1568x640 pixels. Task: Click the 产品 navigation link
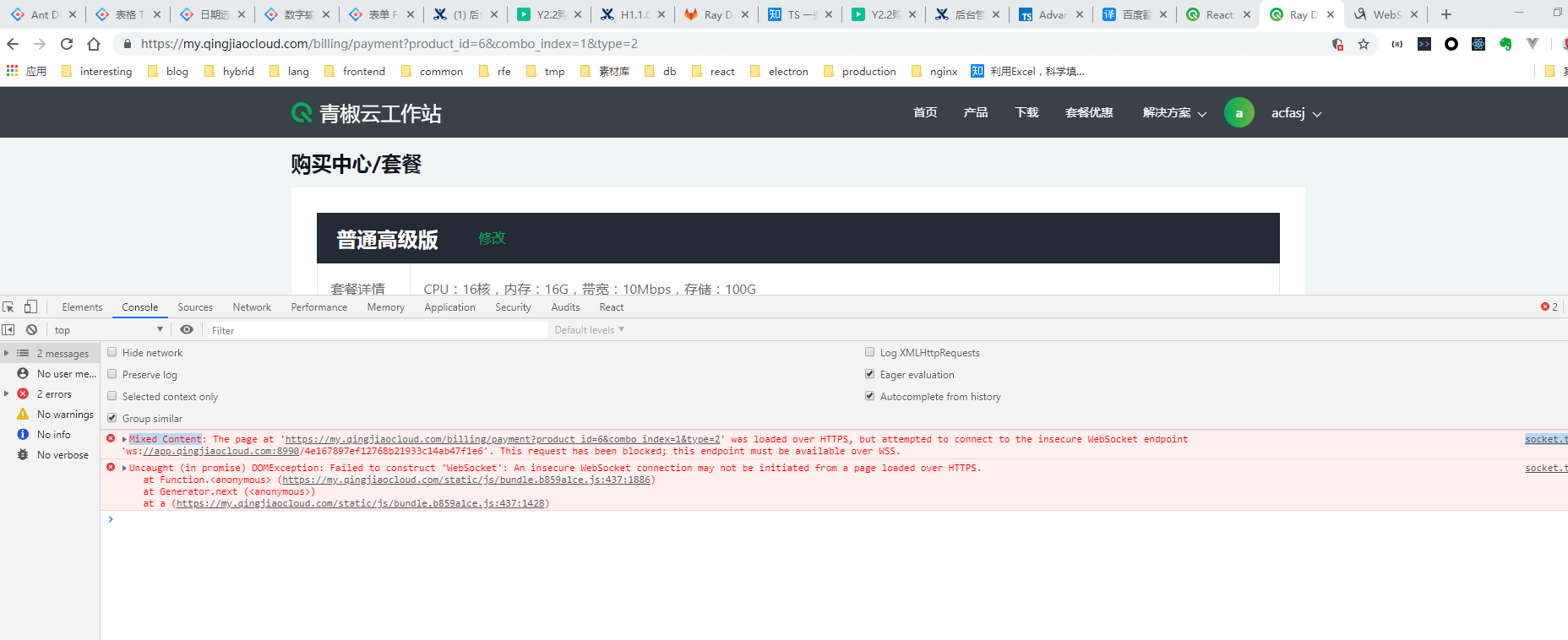click(976, 112)
